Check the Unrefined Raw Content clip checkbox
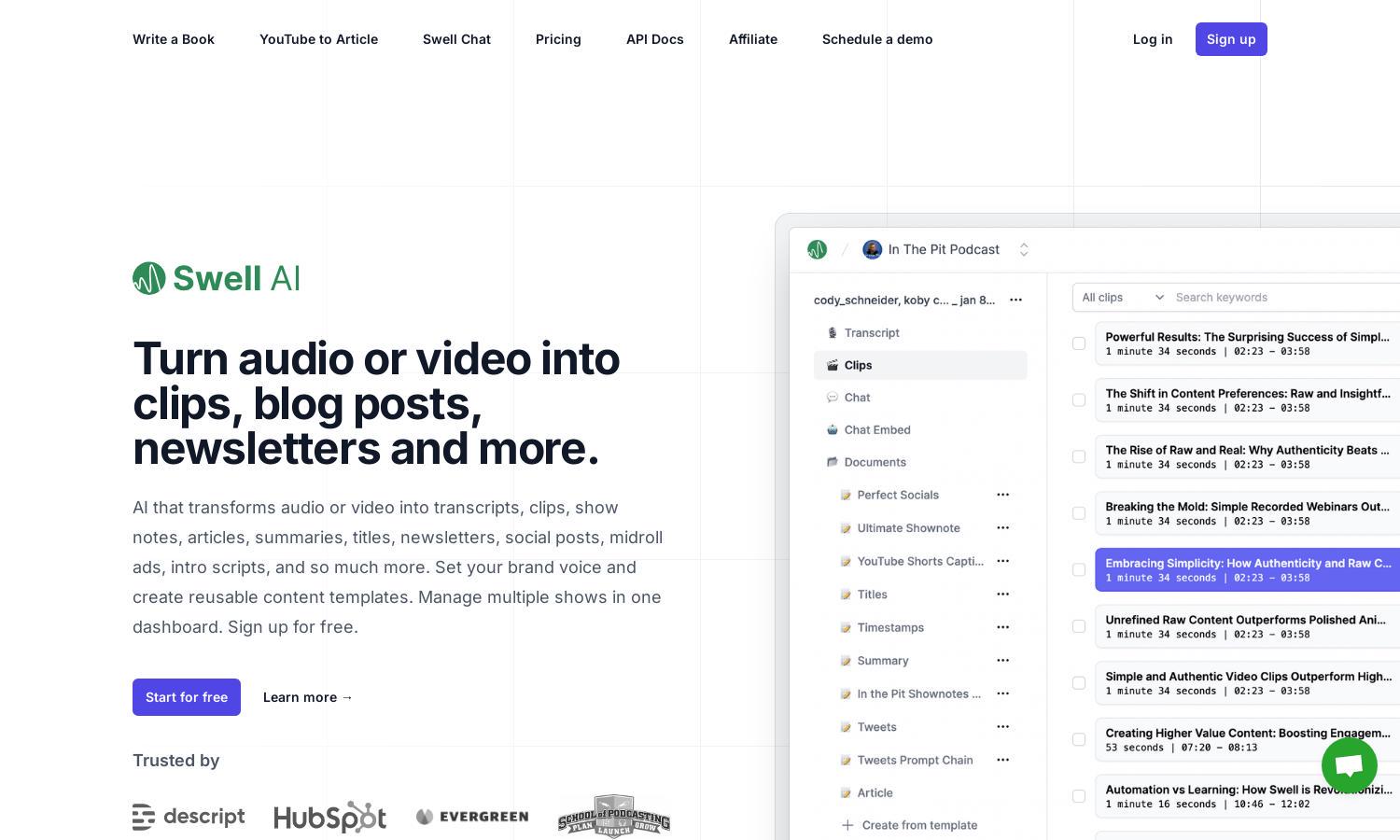The width and height of the screenshot is (1400, 840). click(1079, 626)
